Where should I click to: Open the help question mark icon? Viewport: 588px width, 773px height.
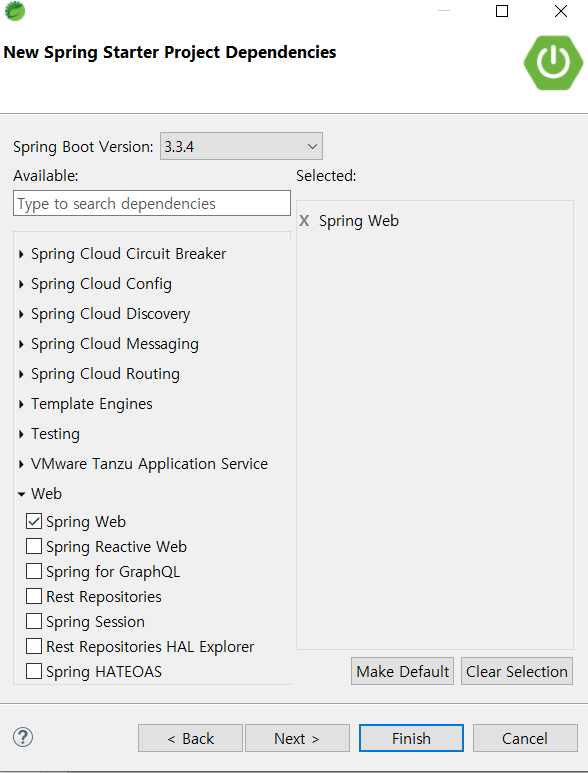click(23, 738)
